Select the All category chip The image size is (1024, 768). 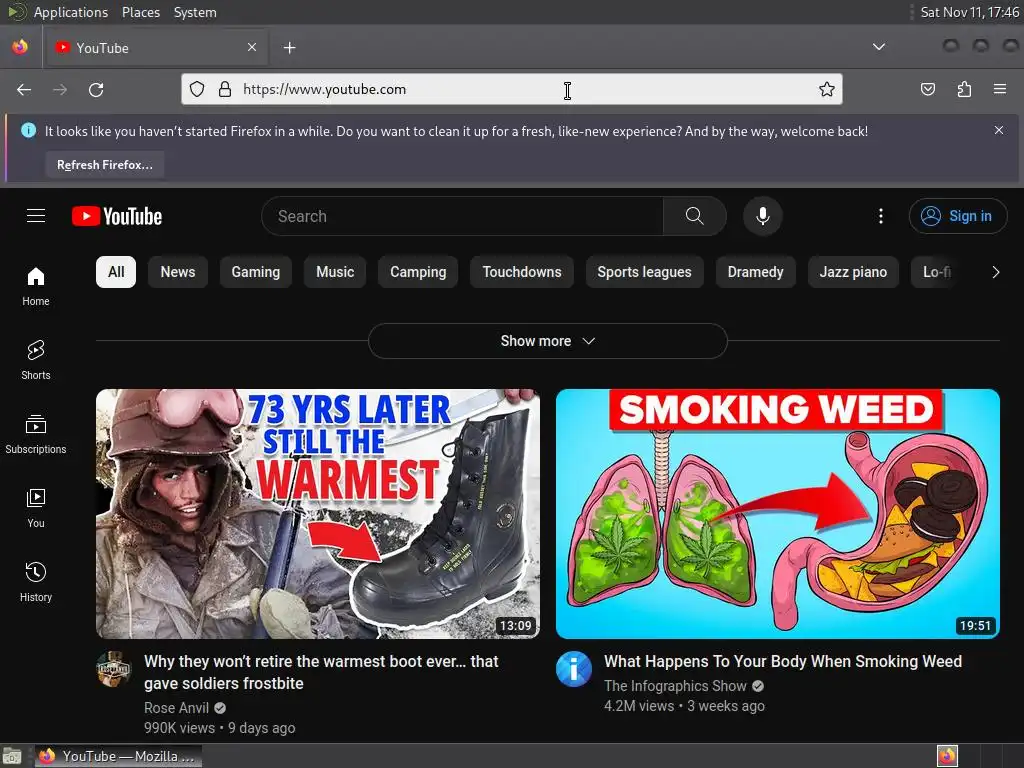[x=116, y=272]
